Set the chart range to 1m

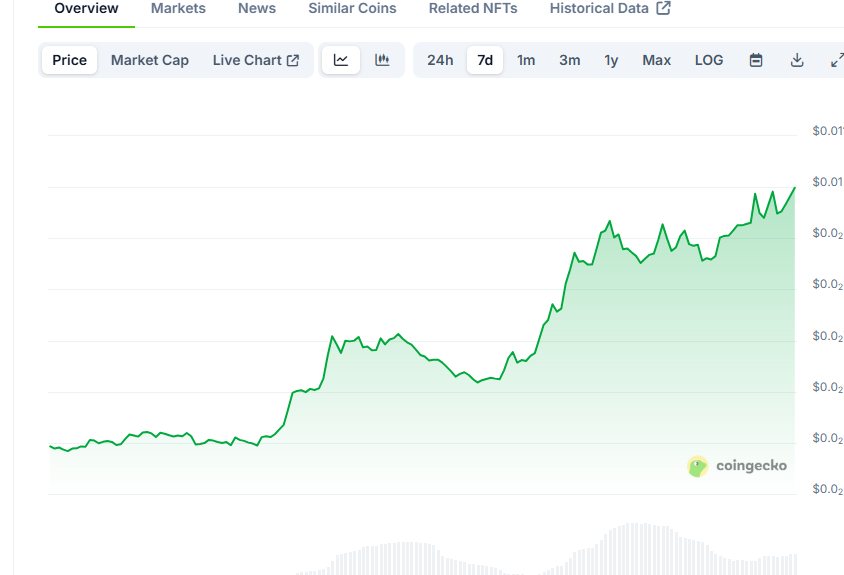[x=526, y=60]
